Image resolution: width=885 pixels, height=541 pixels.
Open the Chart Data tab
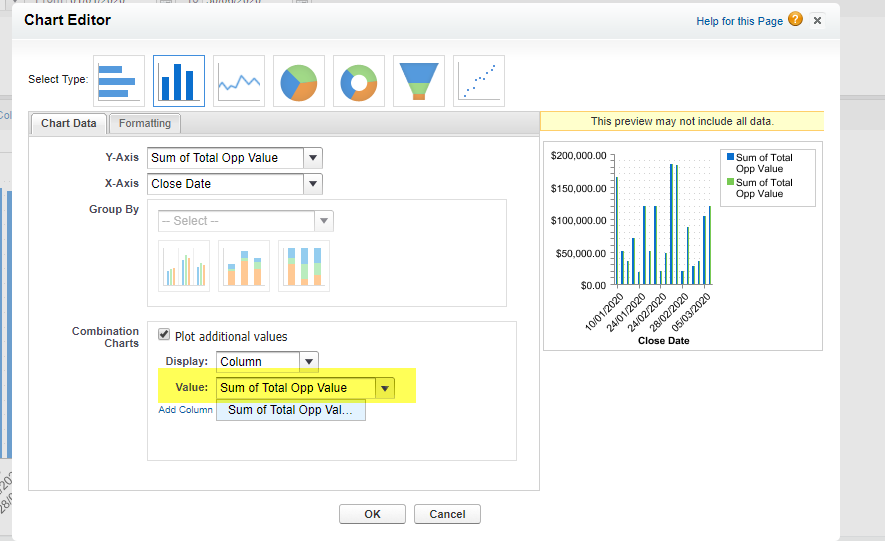69,124
